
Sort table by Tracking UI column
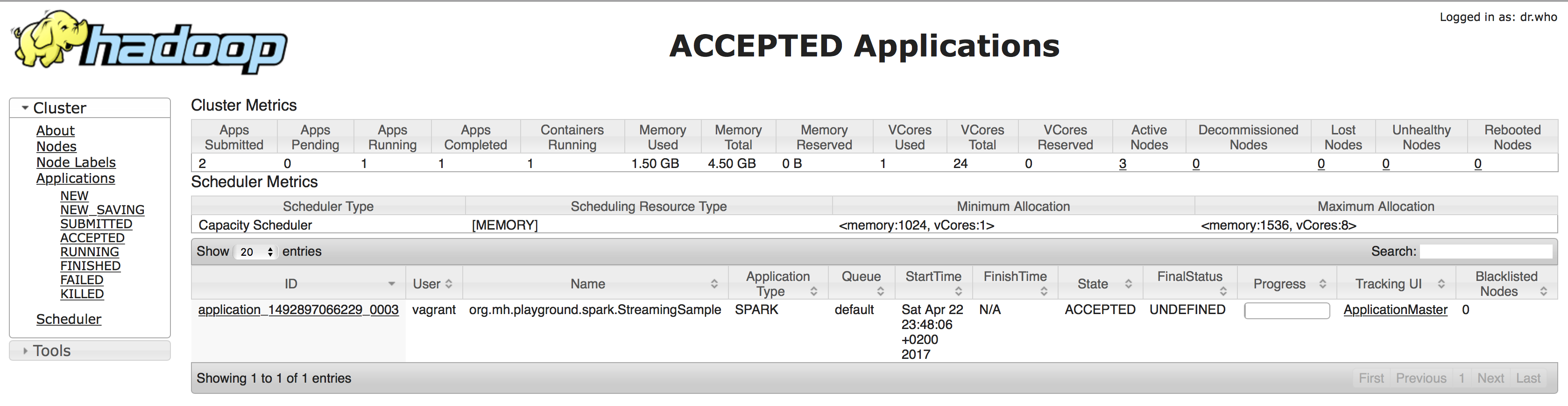click(x=1396, y=284)
